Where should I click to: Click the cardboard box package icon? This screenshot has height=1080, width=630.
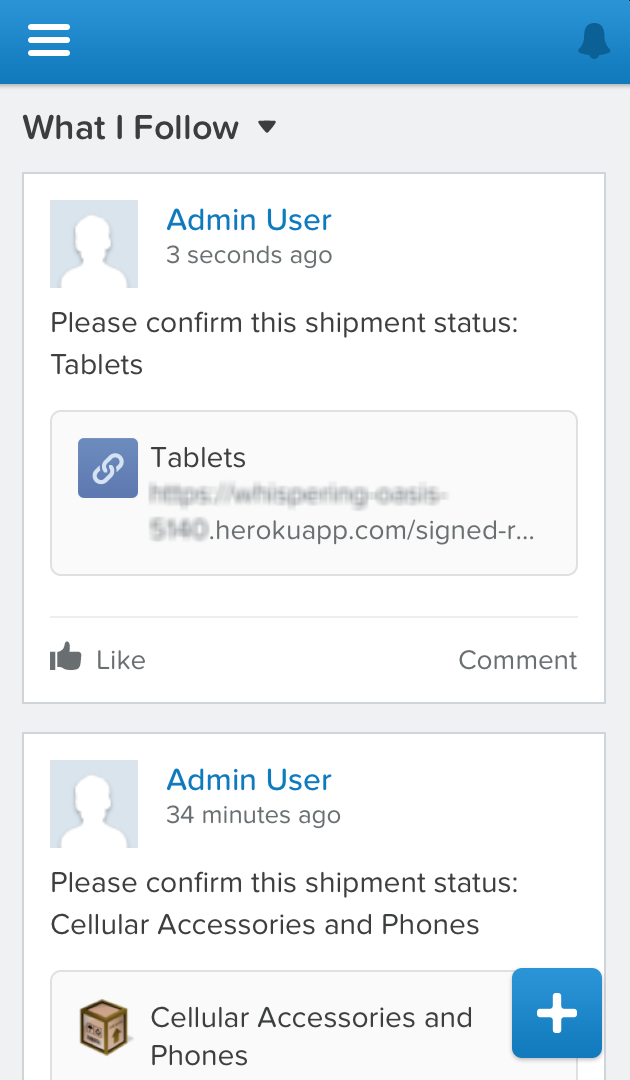[x=104, y=1028]
